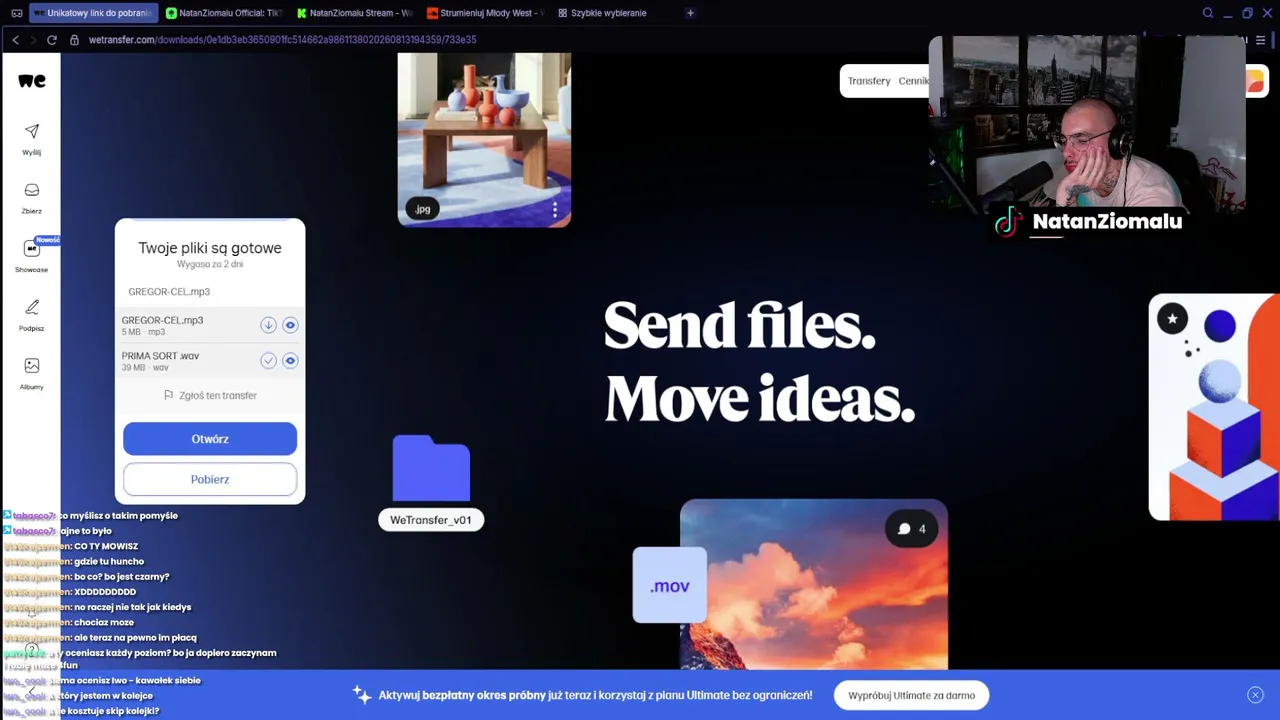Dismiss the Ultimate trial banner with X
This screenshot has height=720, width=1280.
click(1255, 695)
